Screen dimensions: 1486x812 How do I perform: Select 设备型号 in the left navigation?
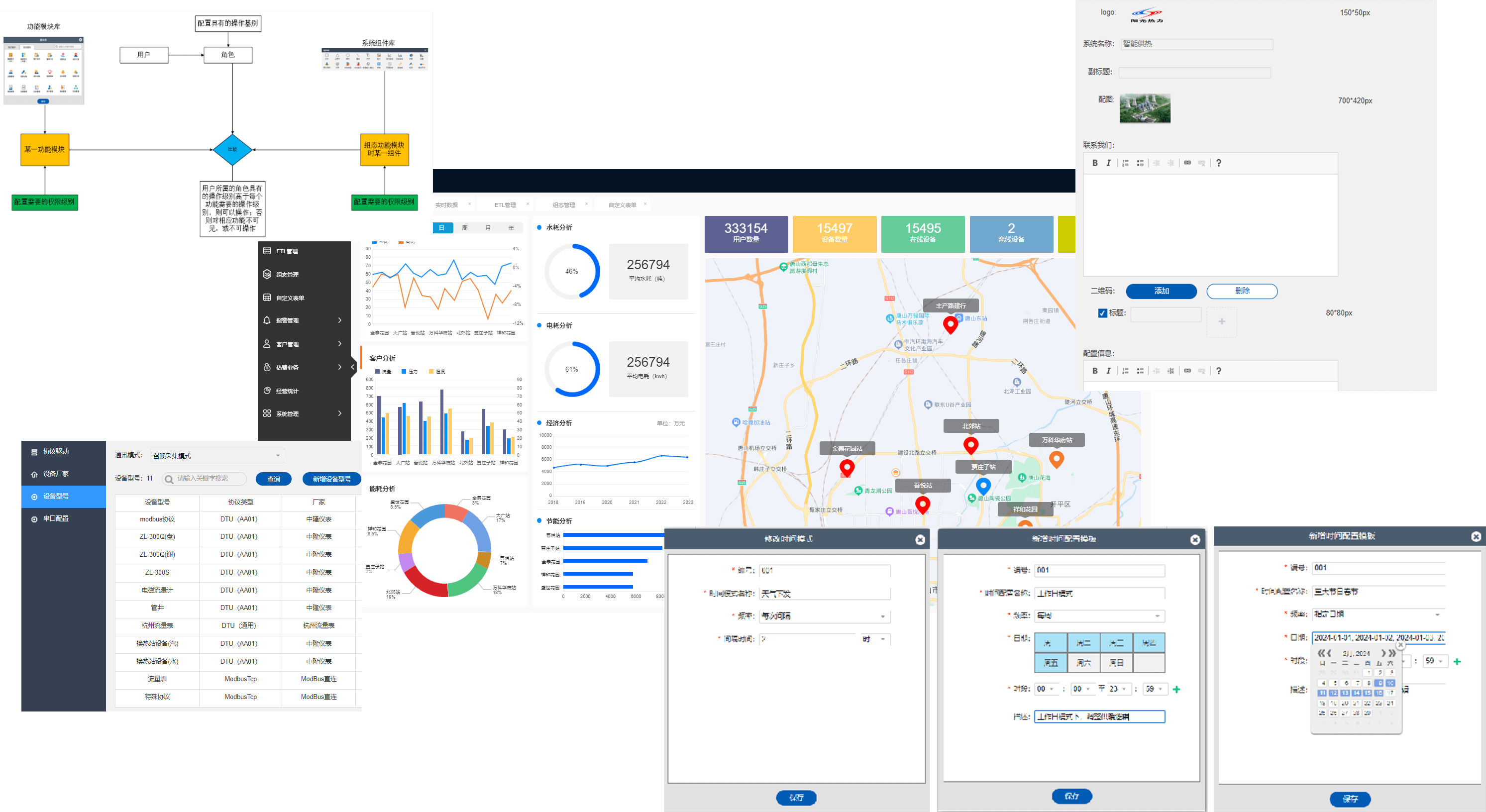pos(64,496)
